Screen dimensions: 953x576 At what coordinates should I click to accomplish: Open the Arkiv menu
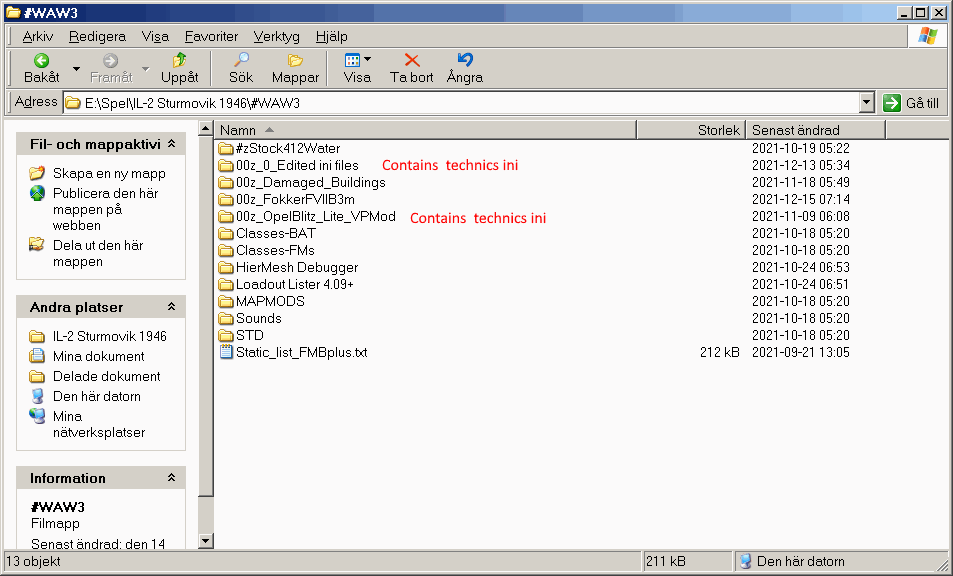(x=38, y=36)
